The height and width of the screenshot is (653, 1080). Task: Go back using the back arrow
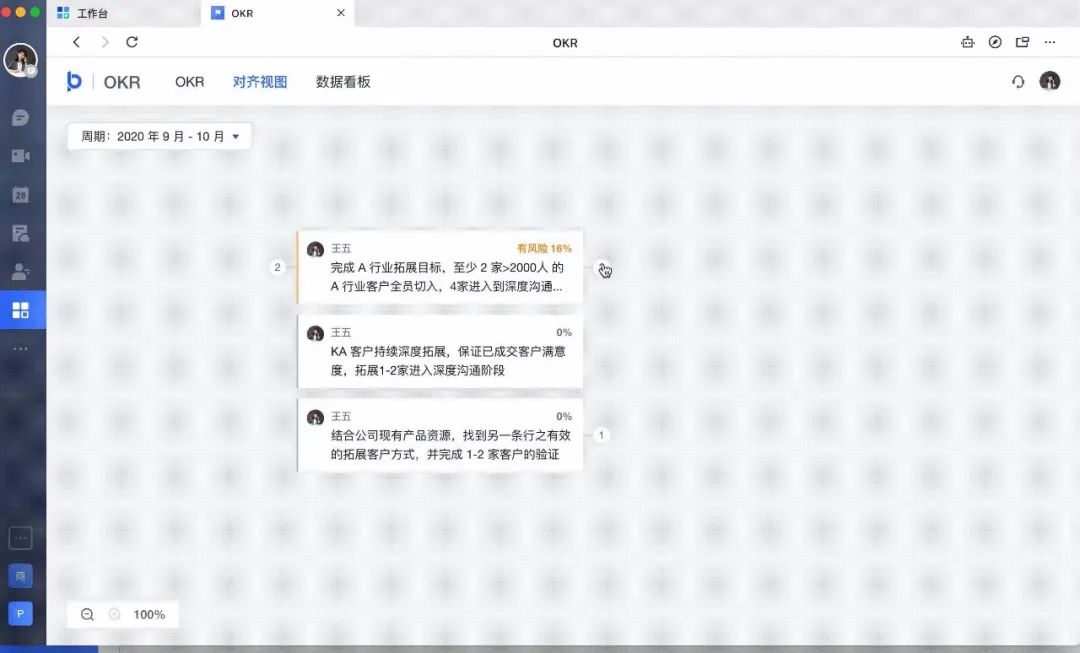coord(76,42)
